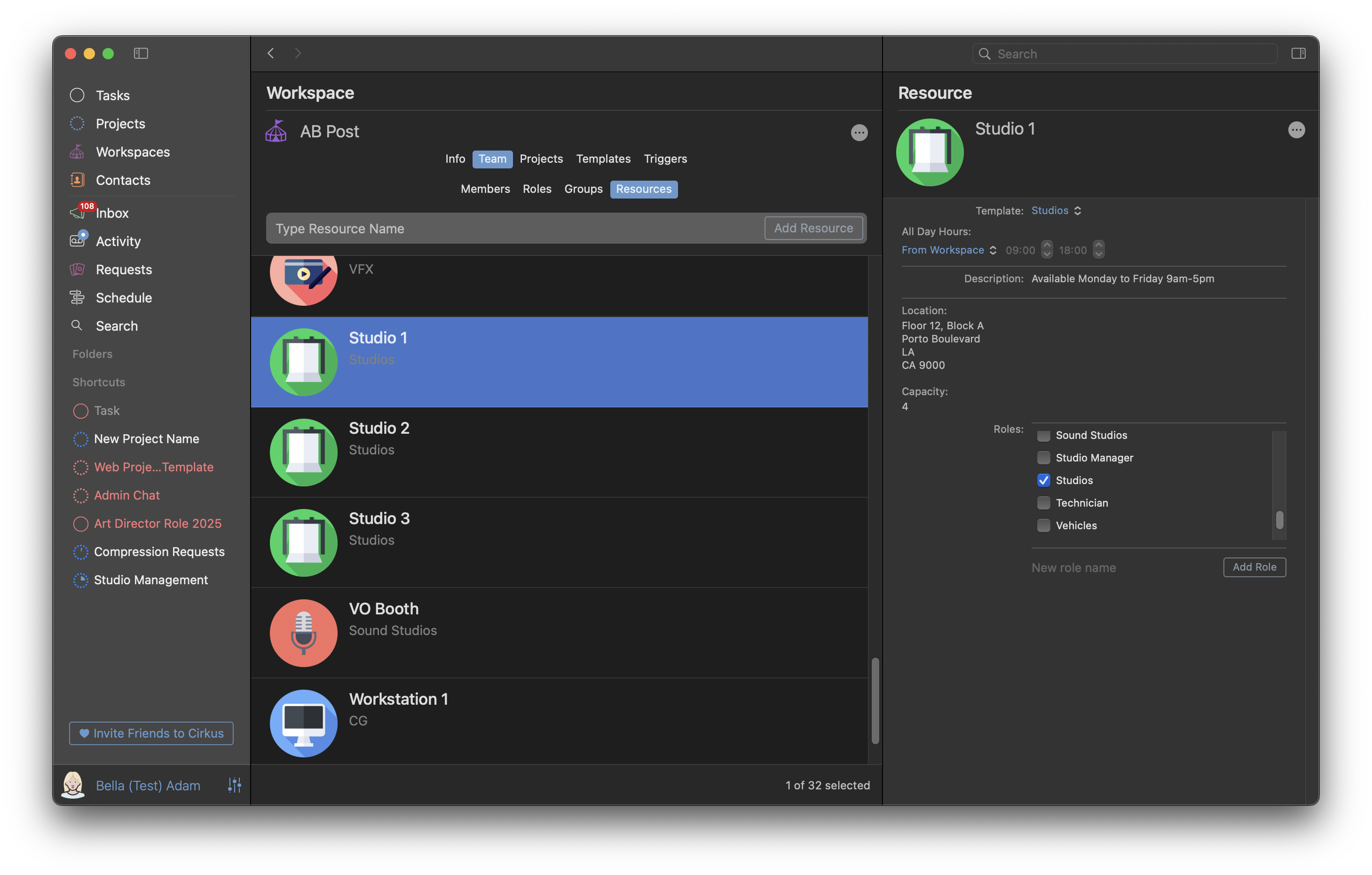Increment the 09:00 start time stepper

[1047, 245]
